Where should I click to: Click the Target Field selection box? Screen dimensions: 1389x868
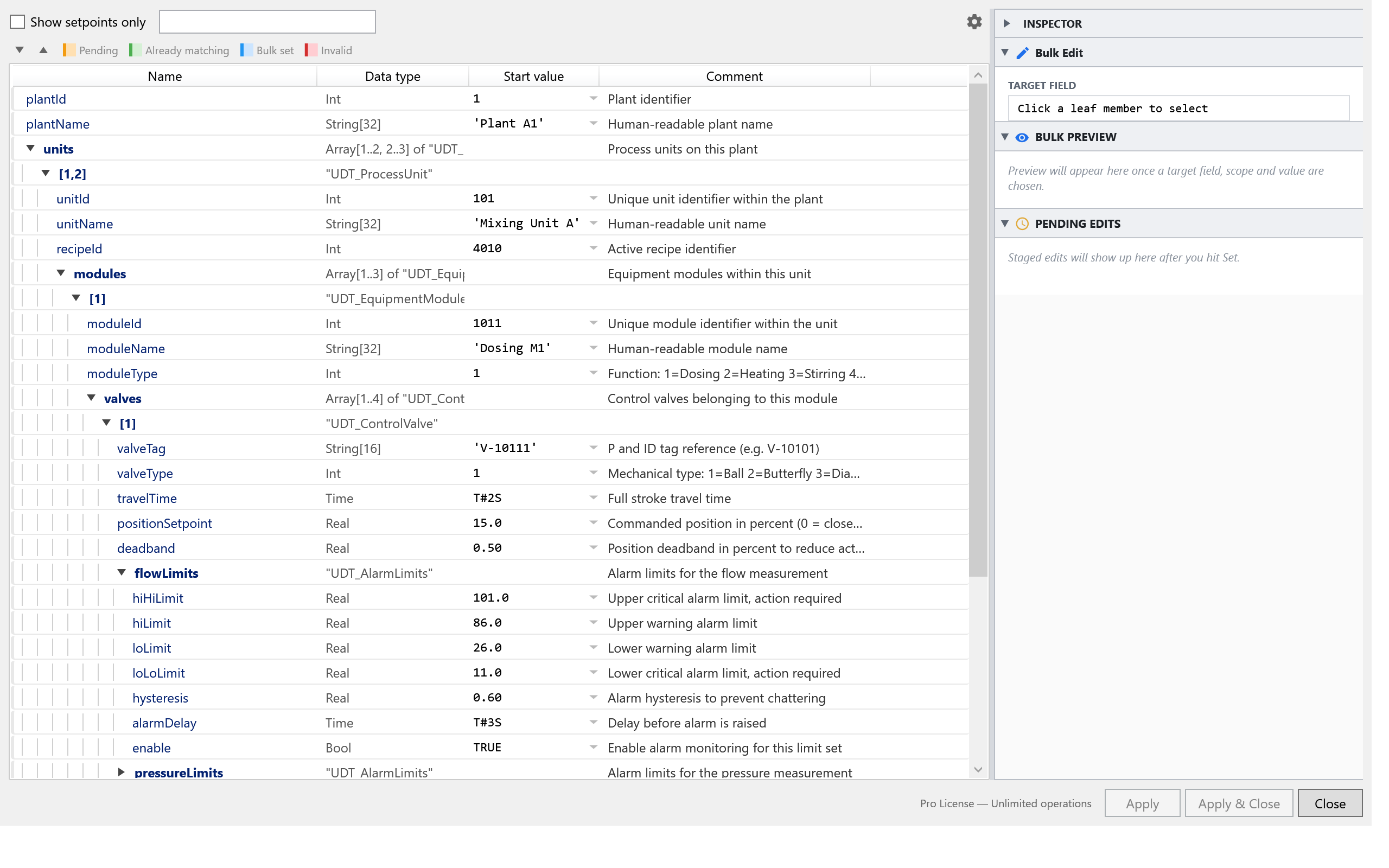click(x=1178, y=108)
